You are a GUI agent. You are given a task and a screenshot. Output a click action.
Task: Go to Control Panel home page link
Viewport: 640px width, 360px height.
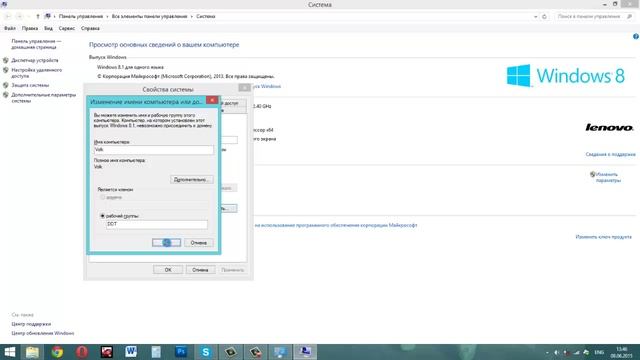(36, 44)
